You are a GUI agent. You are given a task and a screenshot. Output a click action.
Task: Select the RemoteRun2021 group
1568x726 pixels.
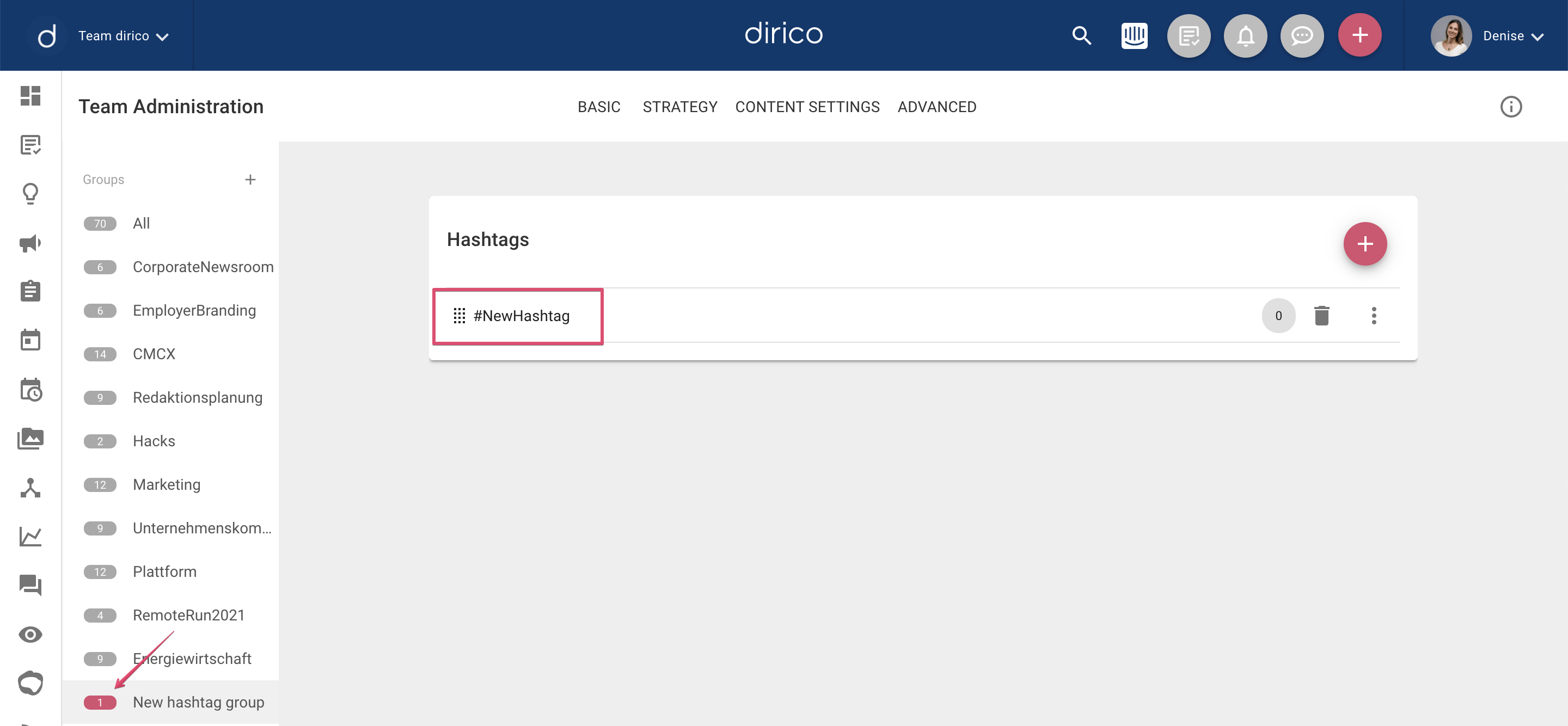[x=170, y=614]
